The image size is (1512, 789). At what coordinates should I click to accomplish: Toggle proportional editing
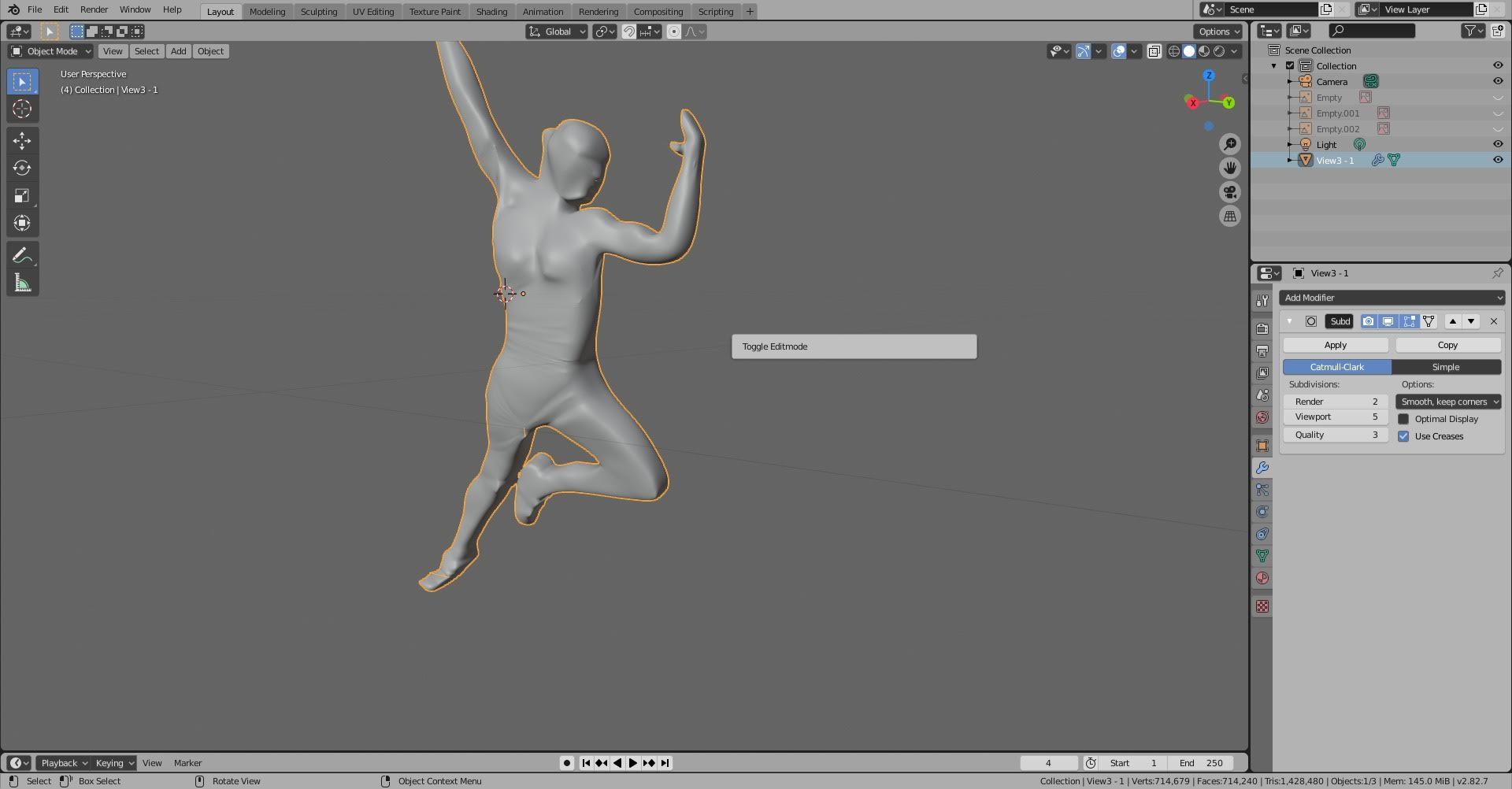coord(674,31)
